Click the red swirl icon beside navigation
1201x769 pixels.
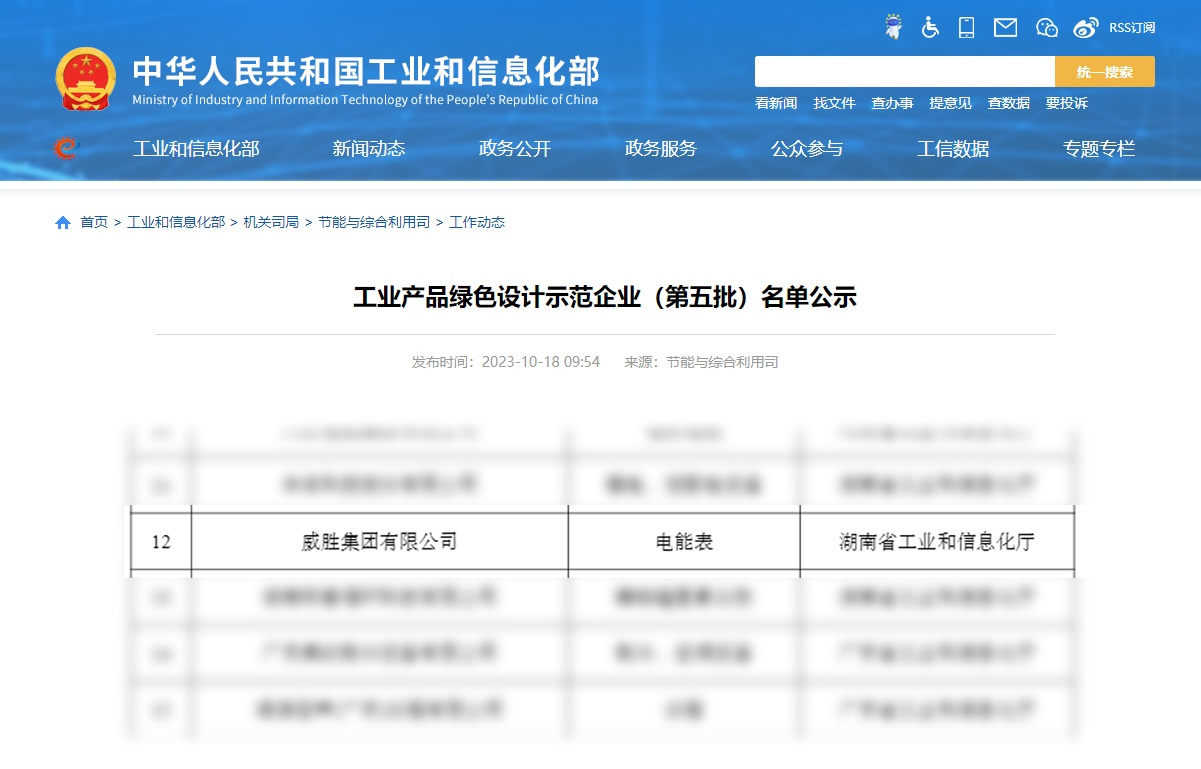[x=66, y=149]
